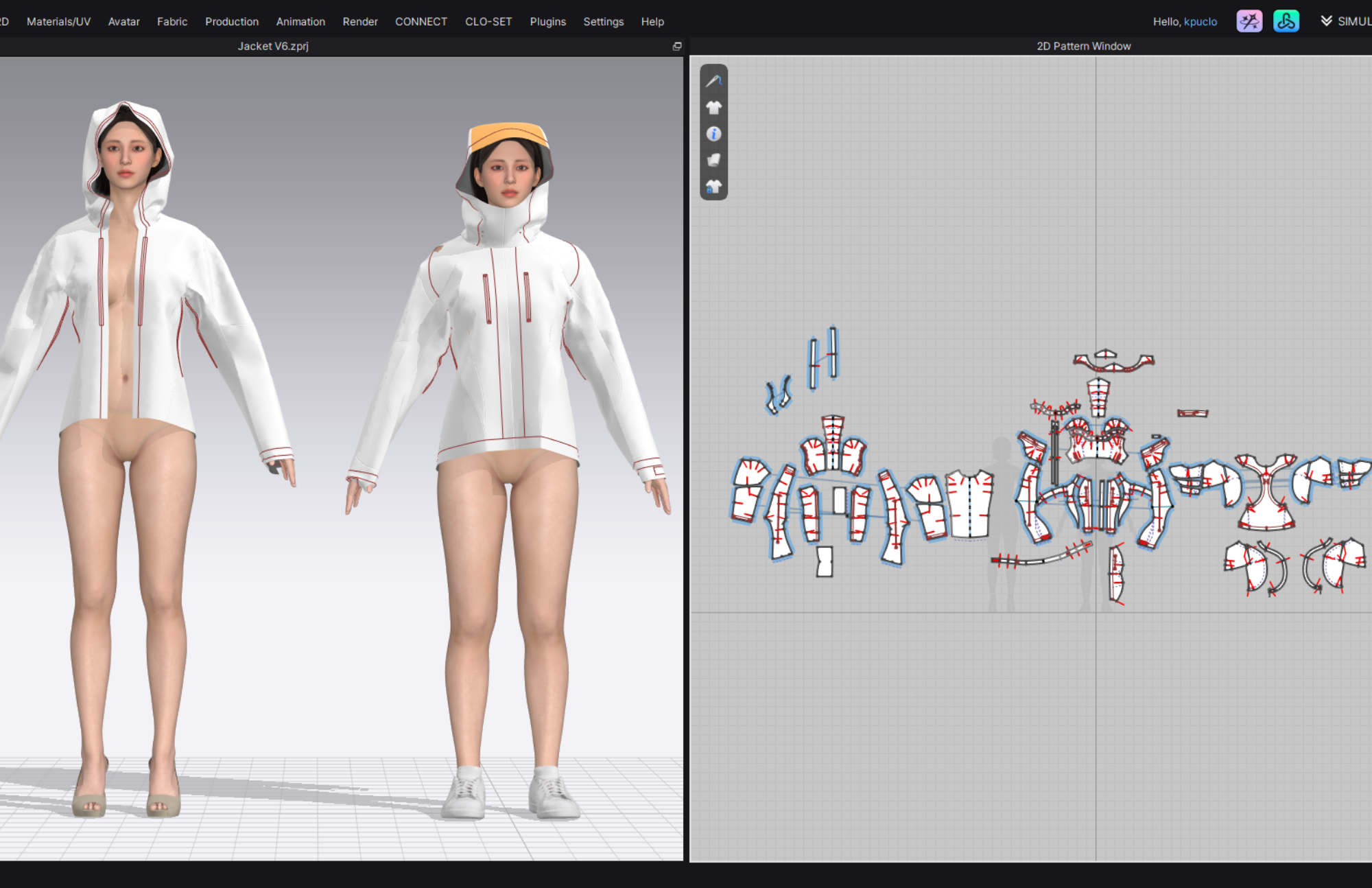Click the needle-and-thread seamline icon
The image size is (1372, 888).
(713, 81)
